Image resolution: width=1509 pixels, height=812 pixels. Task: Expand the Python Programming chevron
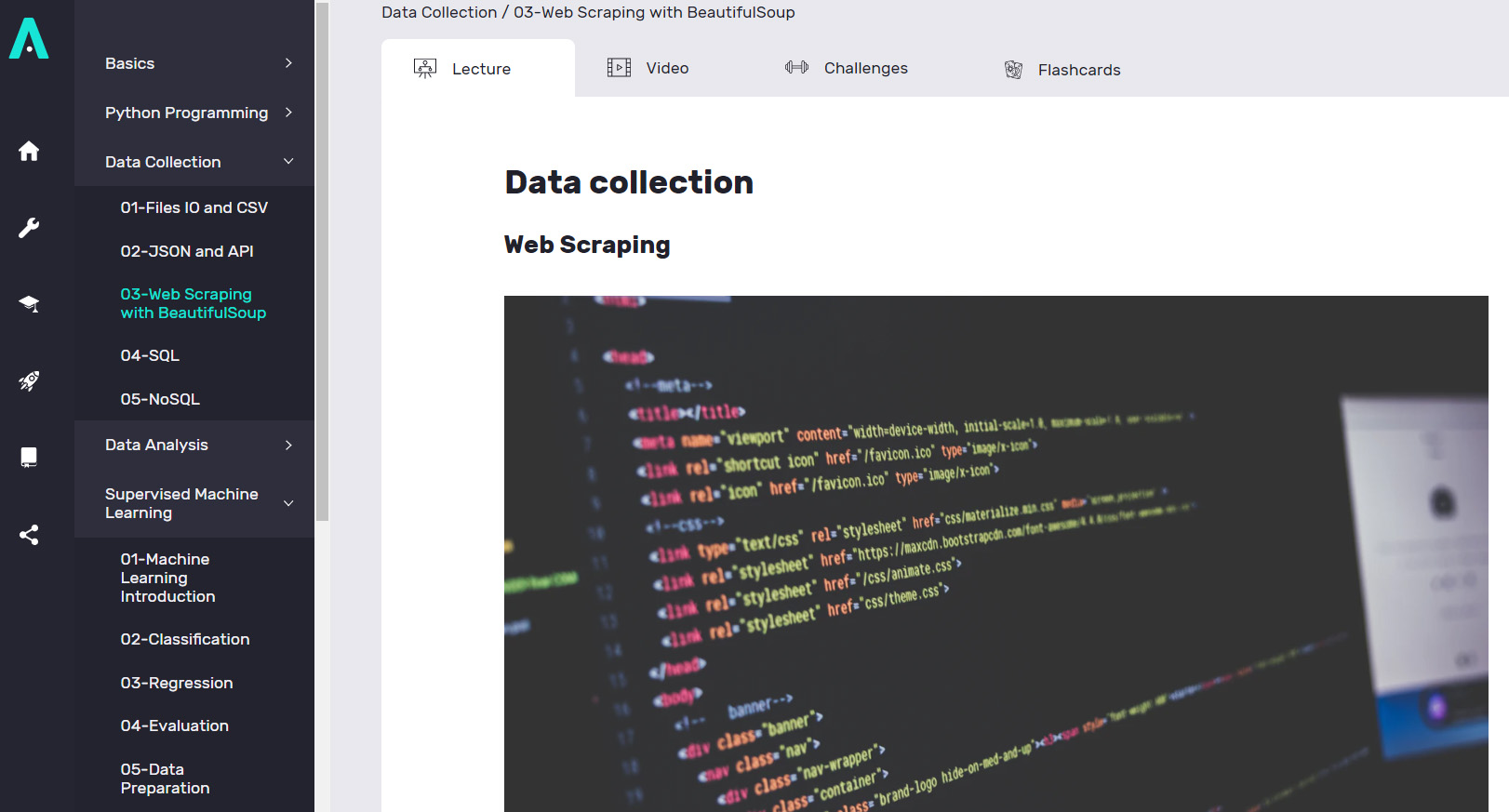tap(288, 113)
